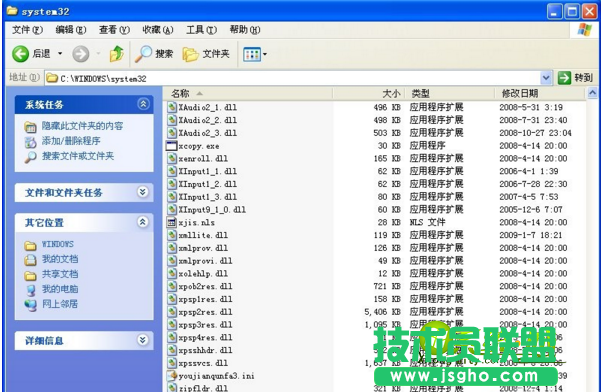601x392 pixels.
Task: Open the Forward button history dropdown
Action: tap(99, 54)
